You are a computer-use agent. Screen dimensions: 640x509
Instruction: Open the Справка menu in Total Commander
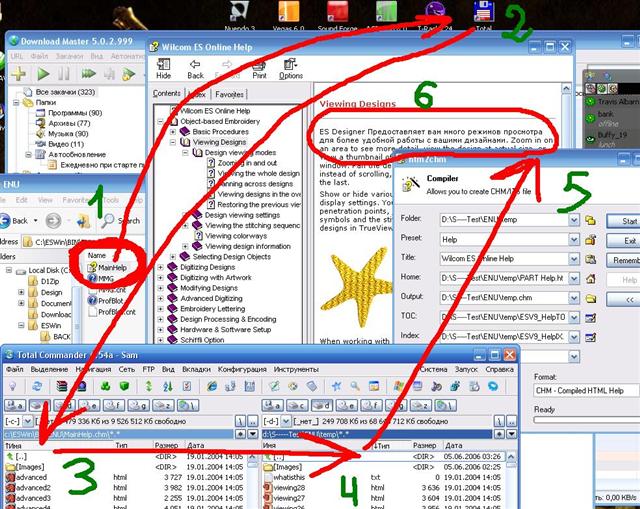click(499, 369)
